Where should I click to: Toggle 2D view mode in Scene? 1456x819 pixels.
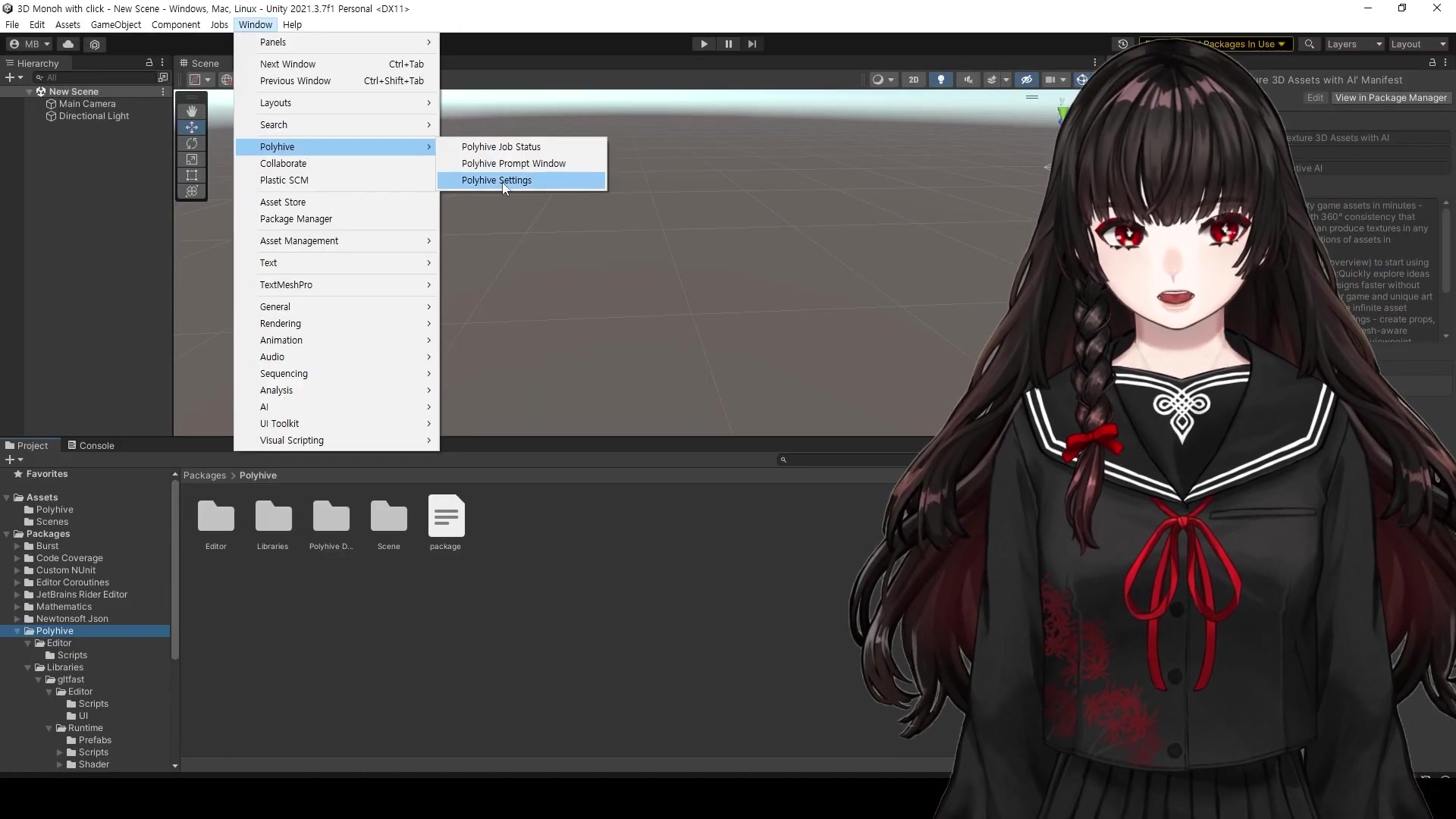click(914, 80)
